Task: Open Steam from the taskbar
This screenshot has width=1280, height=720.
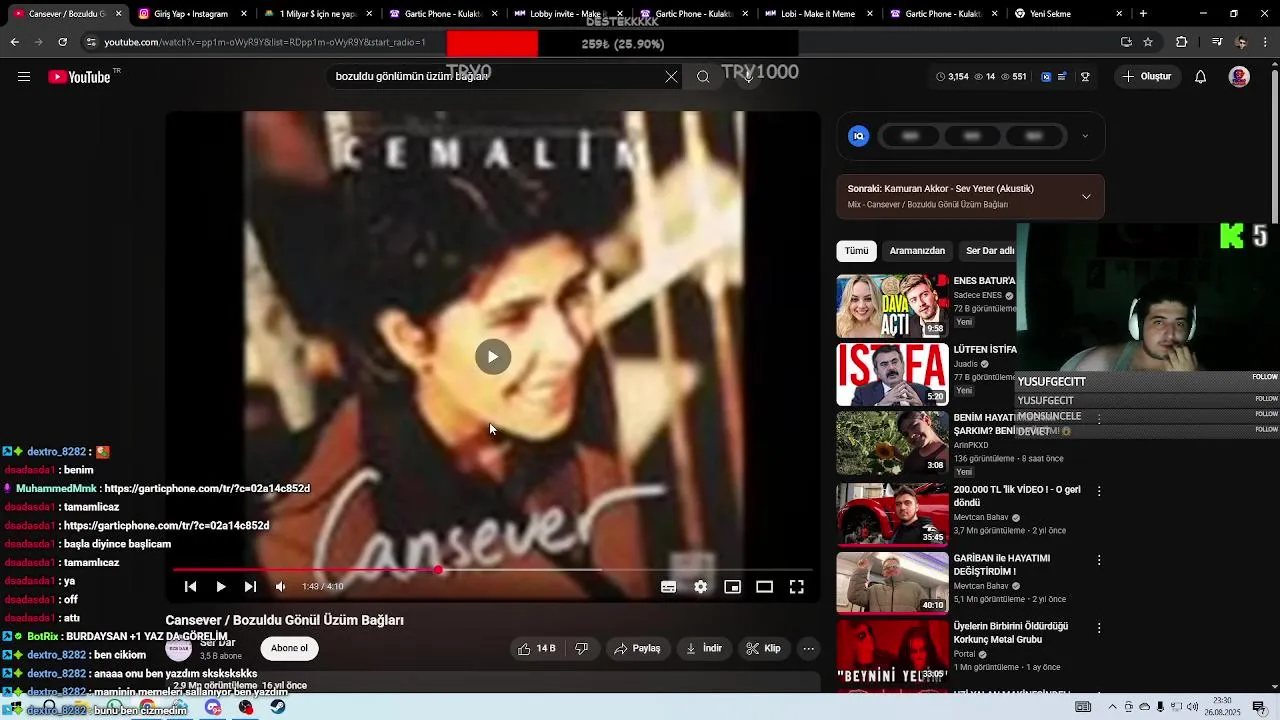Action: (x=278, y=707)
